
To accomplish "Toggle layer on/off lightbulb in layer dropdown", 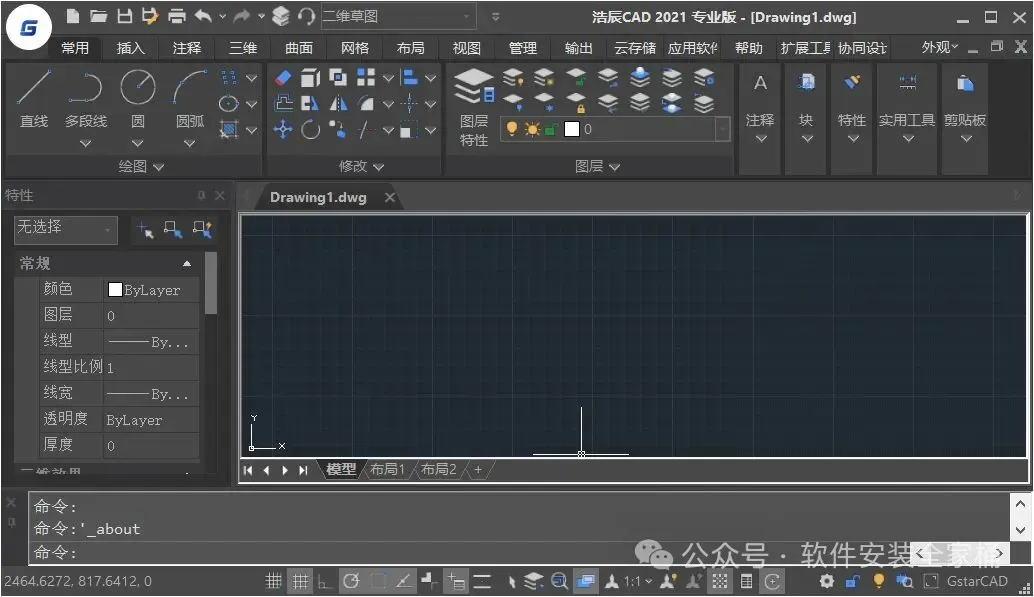I will [511, 129].
